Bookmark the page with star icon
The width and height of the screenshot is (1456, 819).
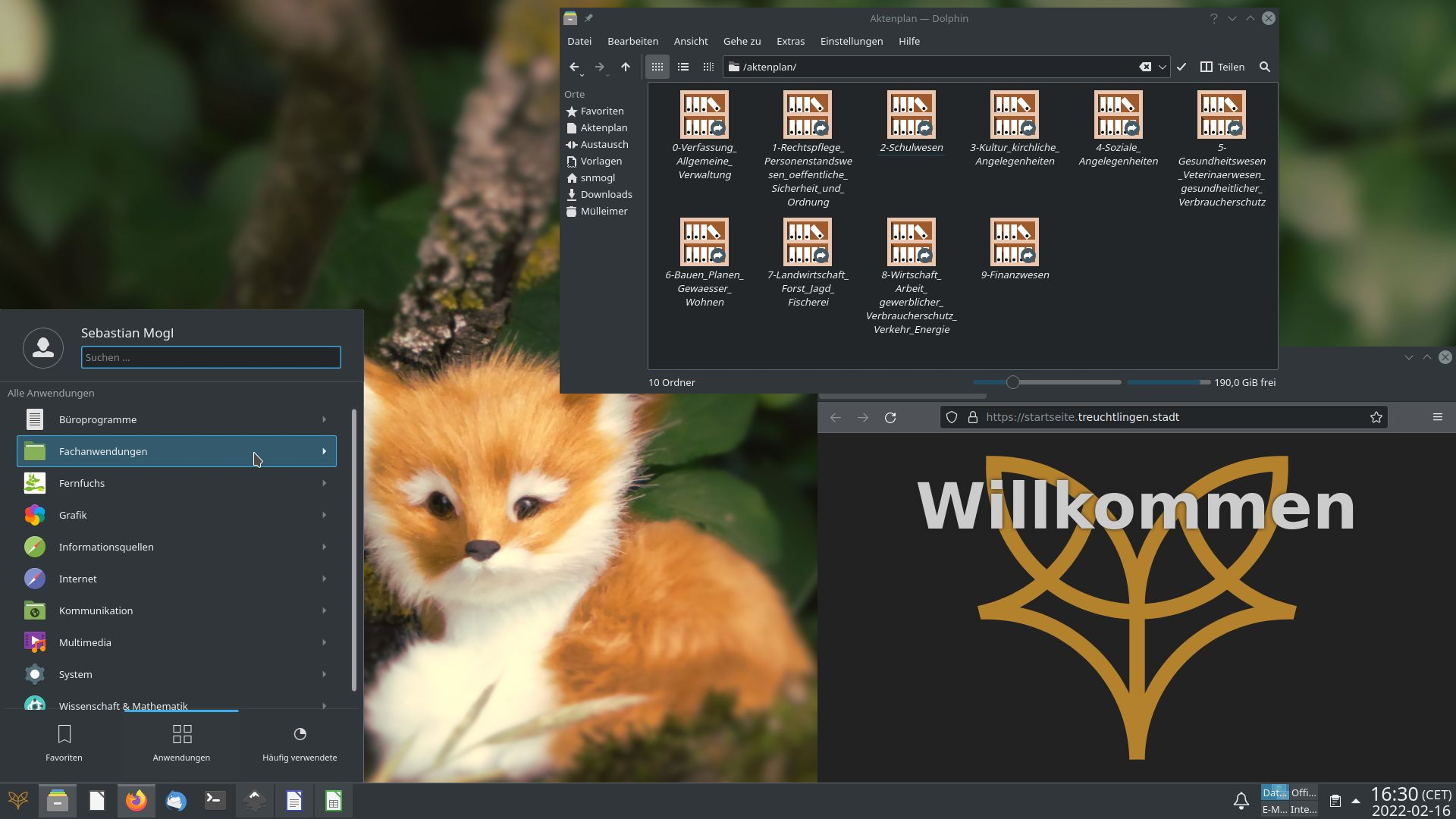(1376, 417)
